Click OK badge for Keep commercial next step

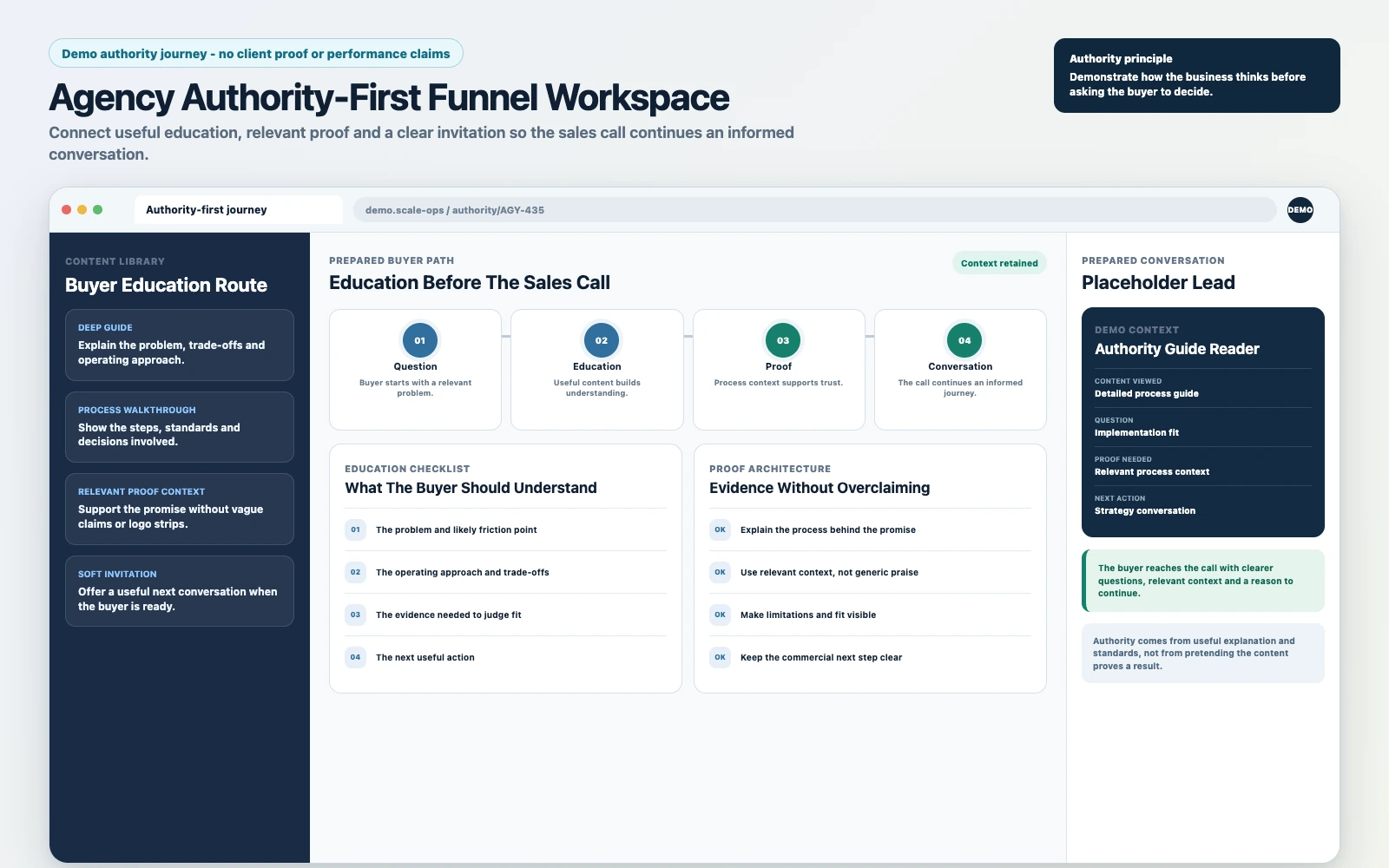[720, 657]
